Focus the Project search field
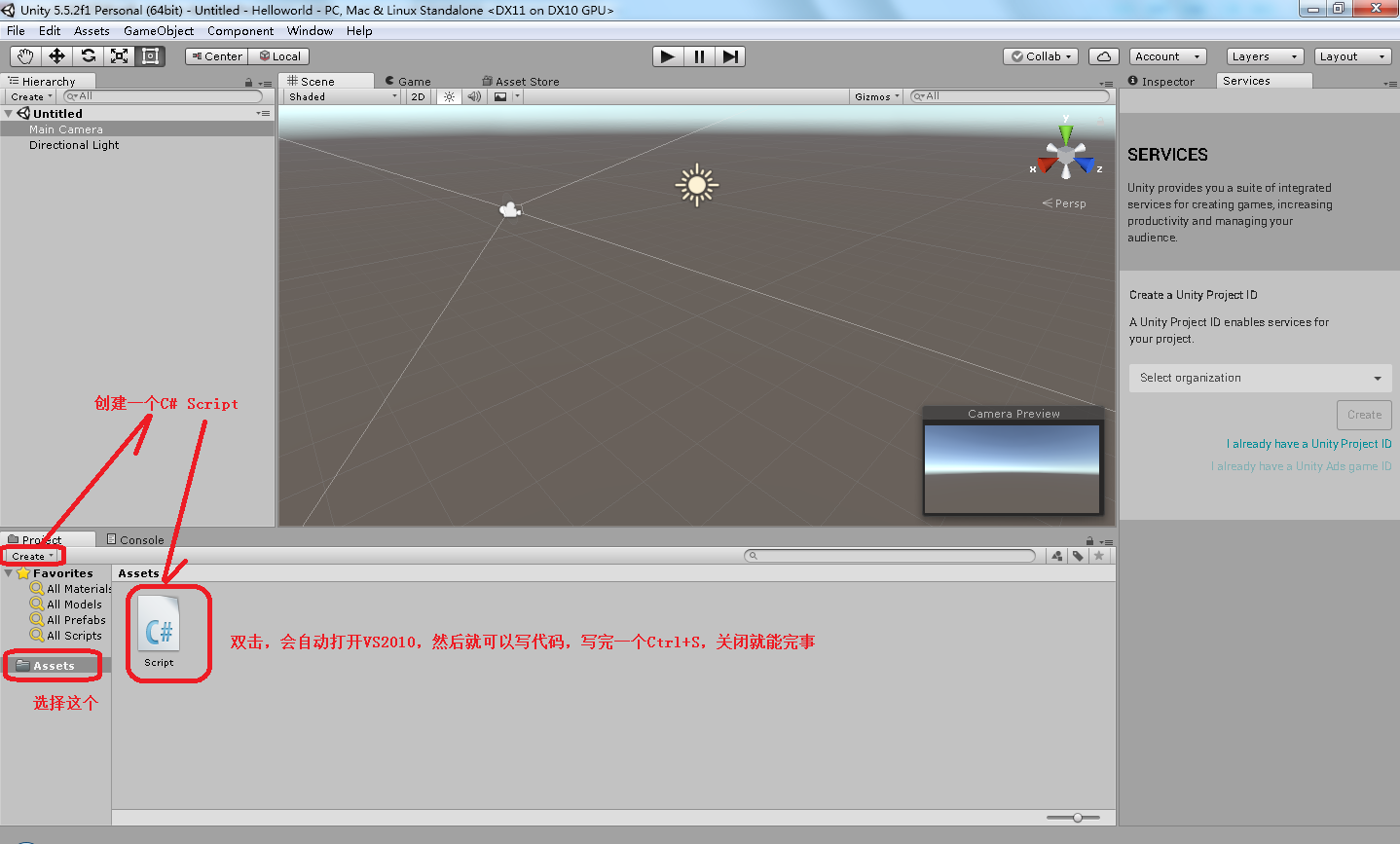Screen dimensions: 1400x844 [x=890, y=556]
